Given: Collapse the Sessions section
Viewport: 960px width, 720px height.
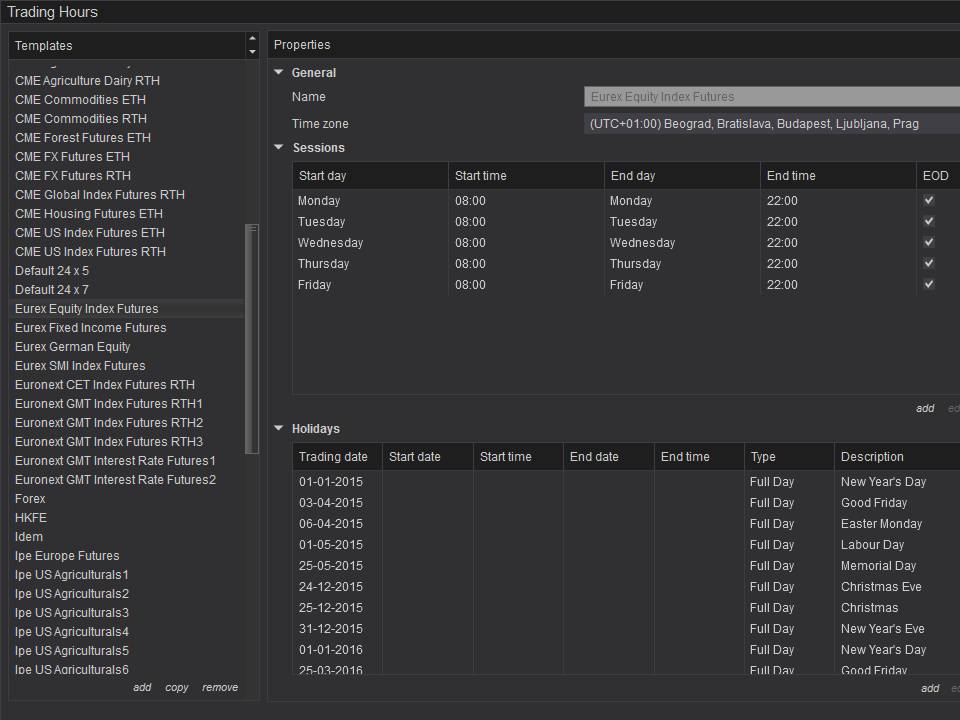Looking at the screenshot, I should pyautogui.click(x=279, y=148).
